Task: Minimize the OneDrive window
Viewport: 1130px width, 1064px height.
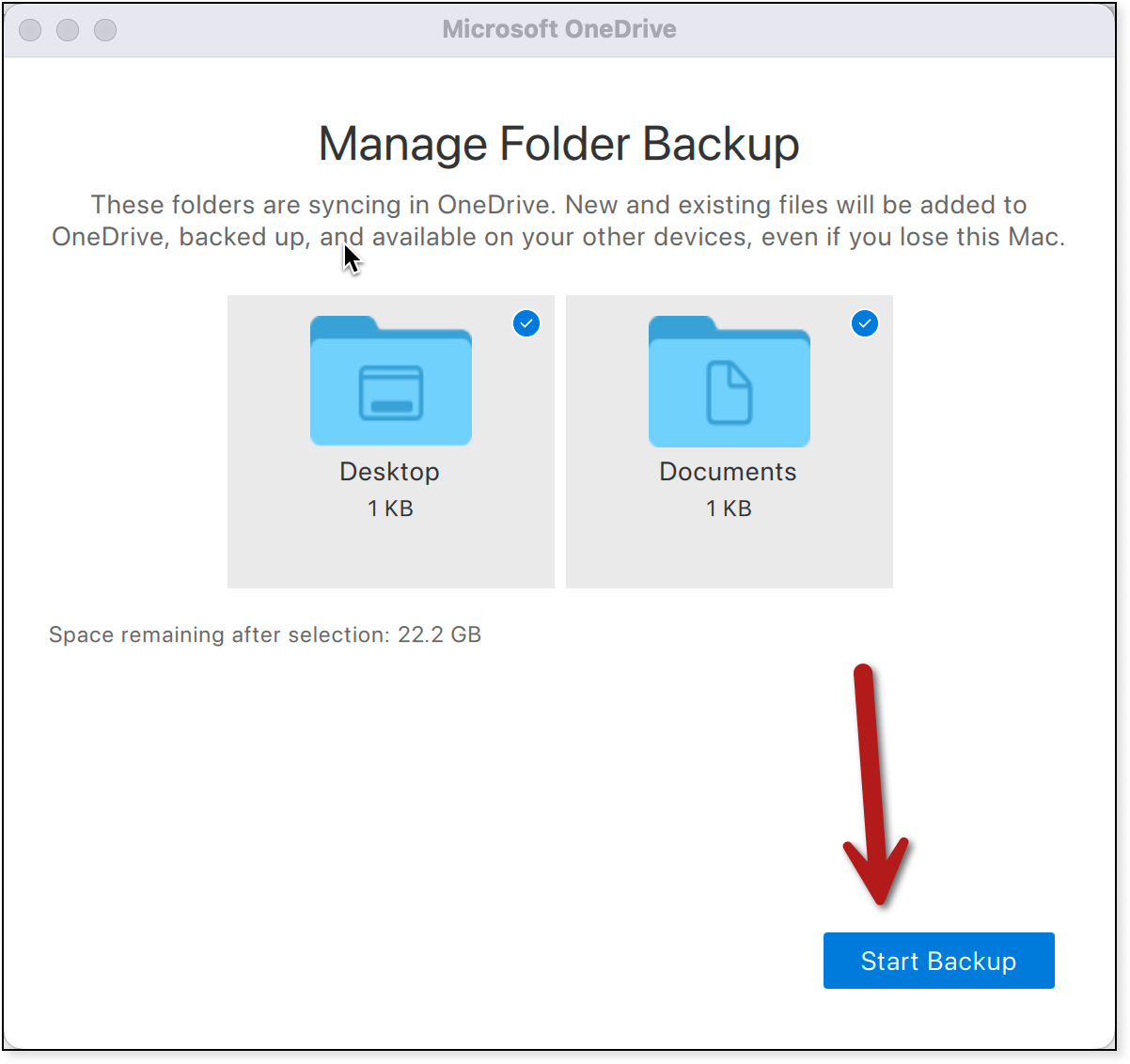Action: click(68, 30)
